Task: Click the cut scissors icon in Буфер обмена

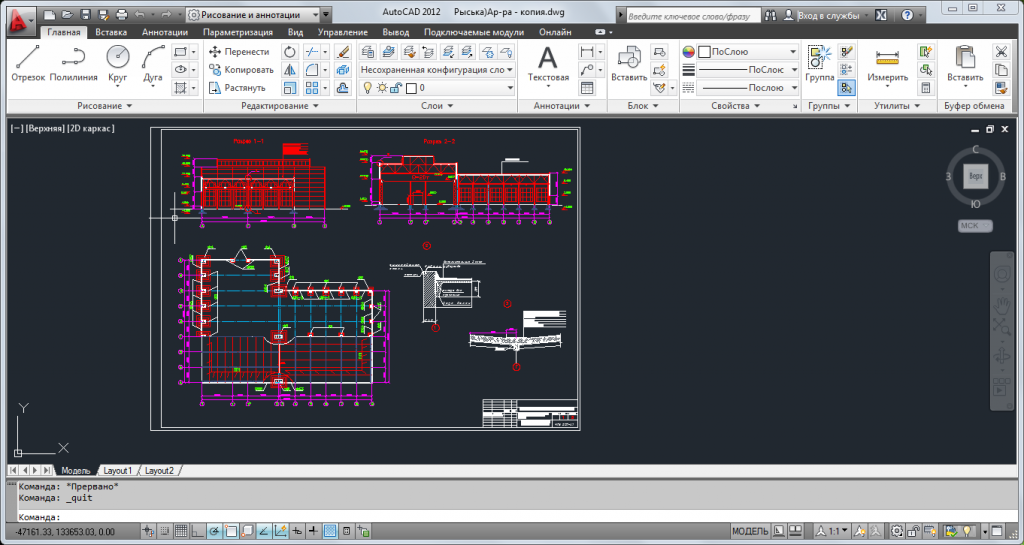Action: [x=1000, y=52]
